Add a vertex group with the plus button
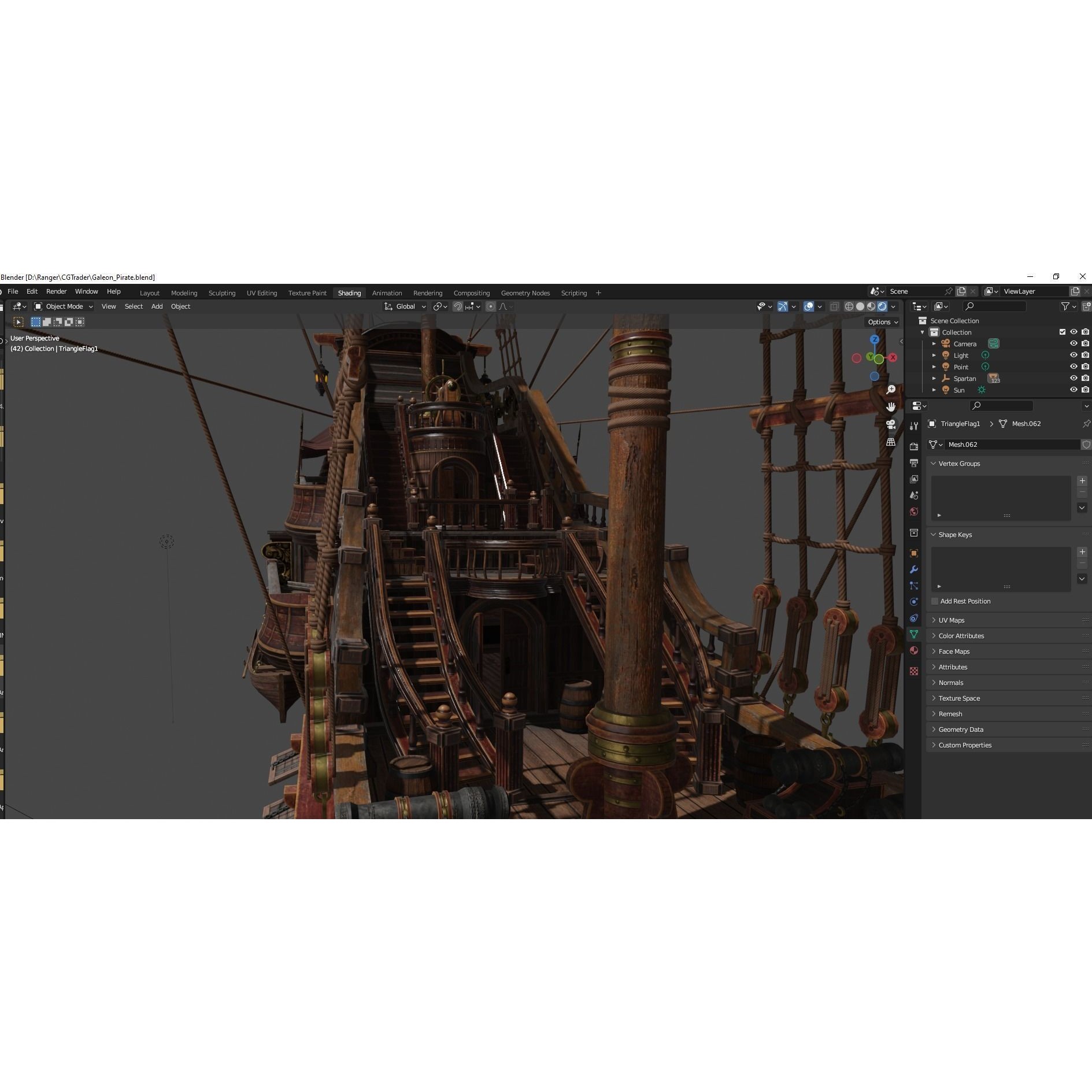Viewport: 1092px width, 1092px height. coord(1082,480)
